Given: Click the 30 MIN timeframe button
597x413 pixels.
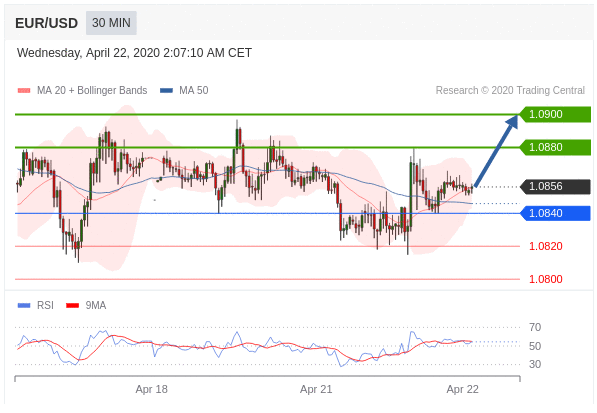Looking at the screenshot, I should pos(111,23).
